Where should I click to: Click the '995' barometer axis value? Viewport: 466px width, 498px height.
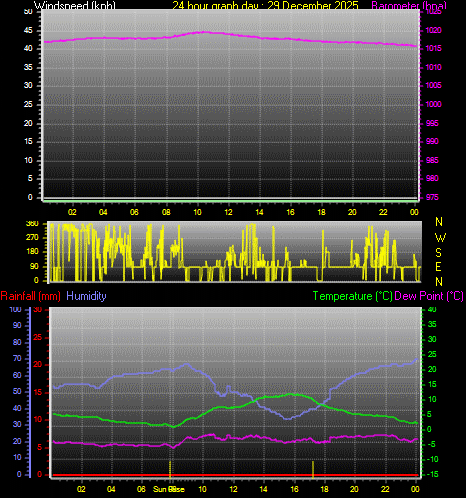tap(432, 123)
